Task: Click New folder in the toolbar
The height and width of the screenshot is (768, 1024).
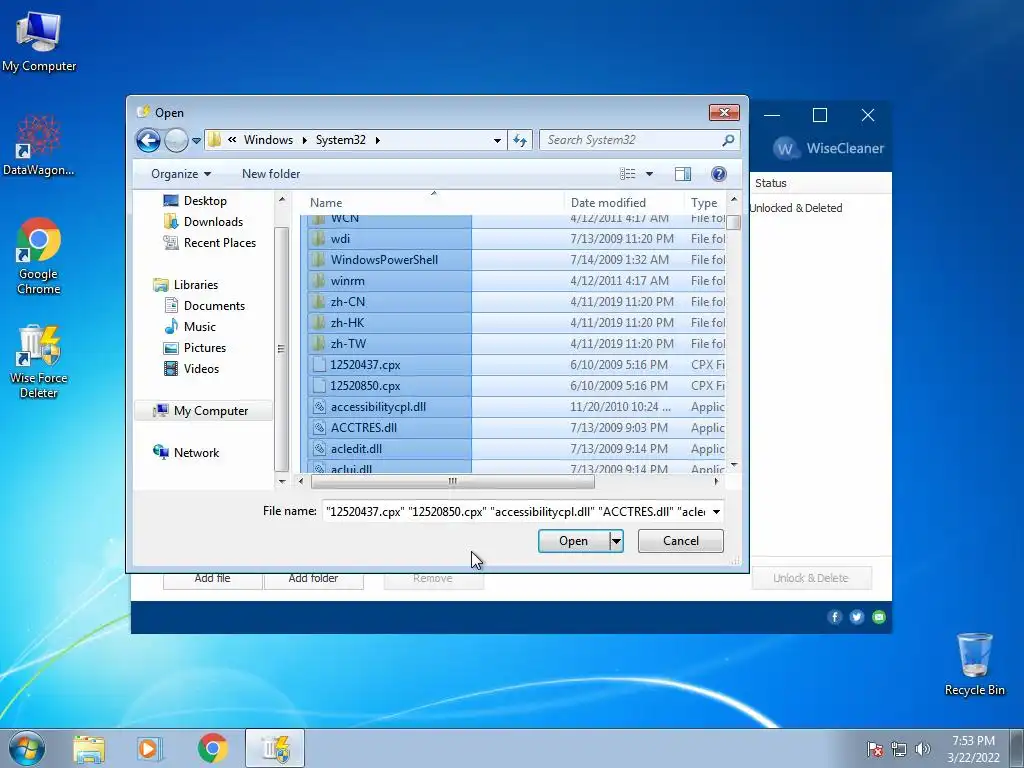Action: coord(271,174)
